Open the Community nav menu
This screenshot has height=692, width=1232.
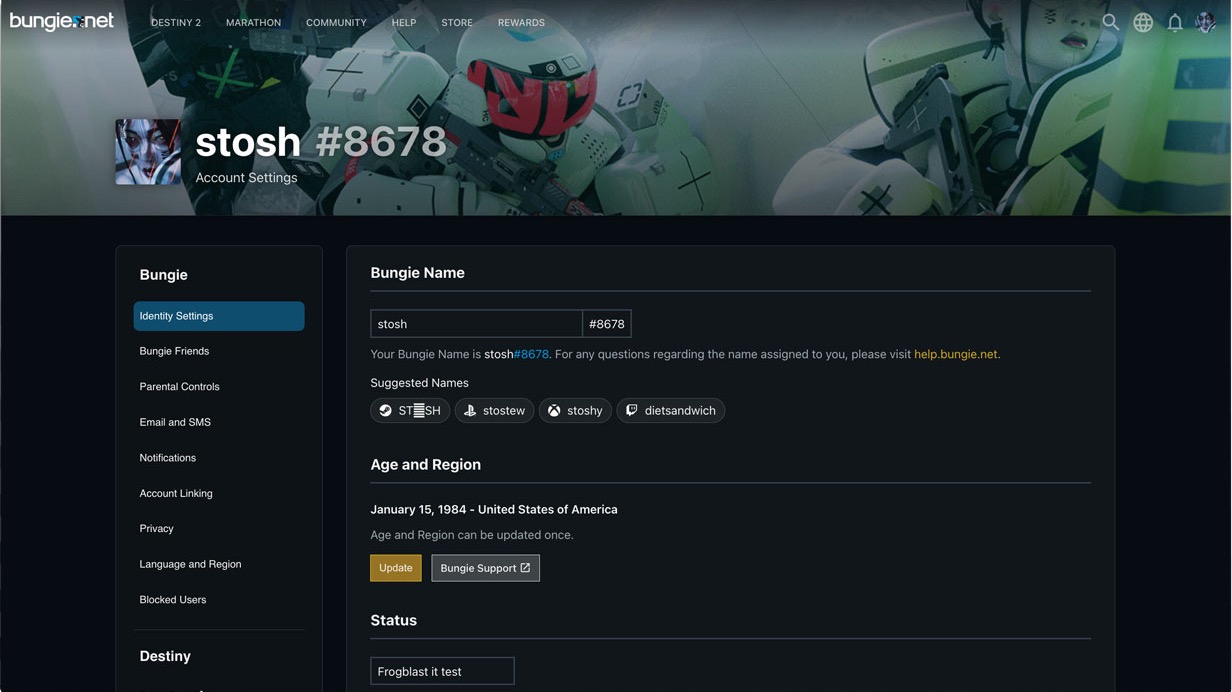click(x=336, y=22)
